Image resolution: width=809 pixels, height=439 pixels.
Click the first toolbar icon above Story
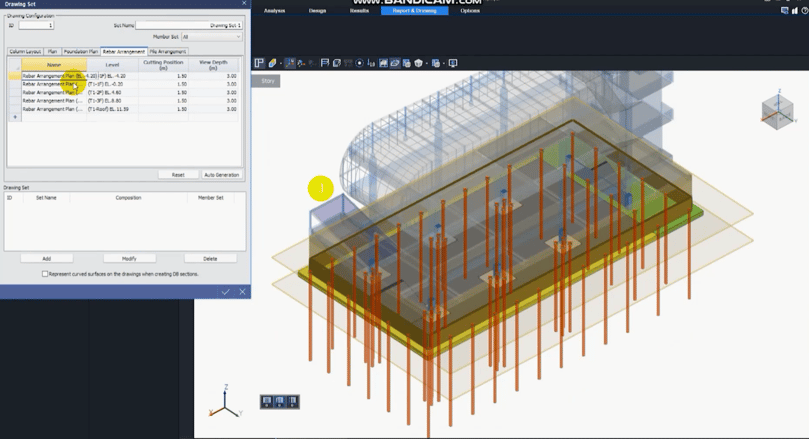[x=259, y=63]
